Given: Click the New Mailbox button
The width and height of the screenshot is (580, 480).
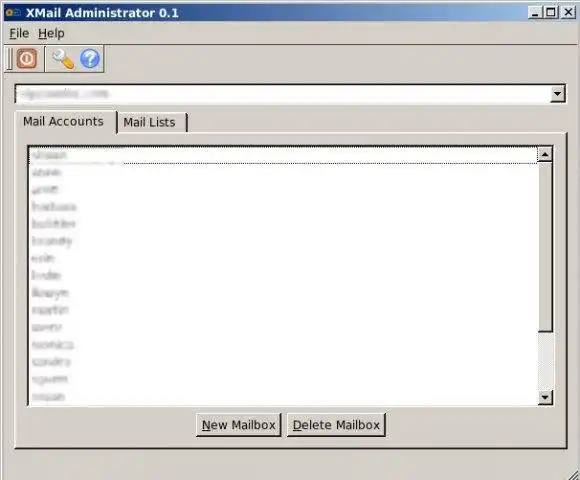Looking at the screenshot, I should click(x=239, y=425).
